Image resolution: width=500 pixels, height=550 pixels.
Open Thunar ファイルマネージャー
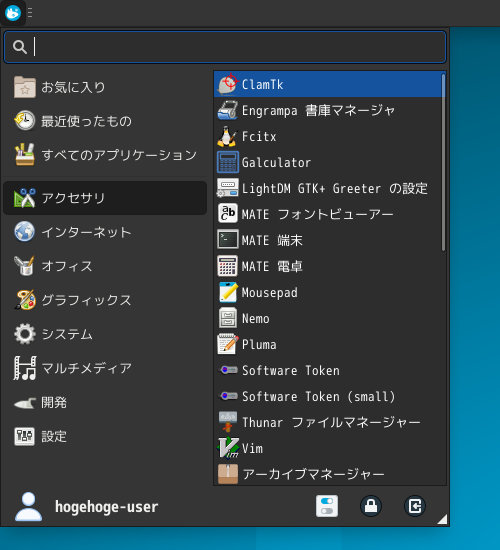pos(329,422)
